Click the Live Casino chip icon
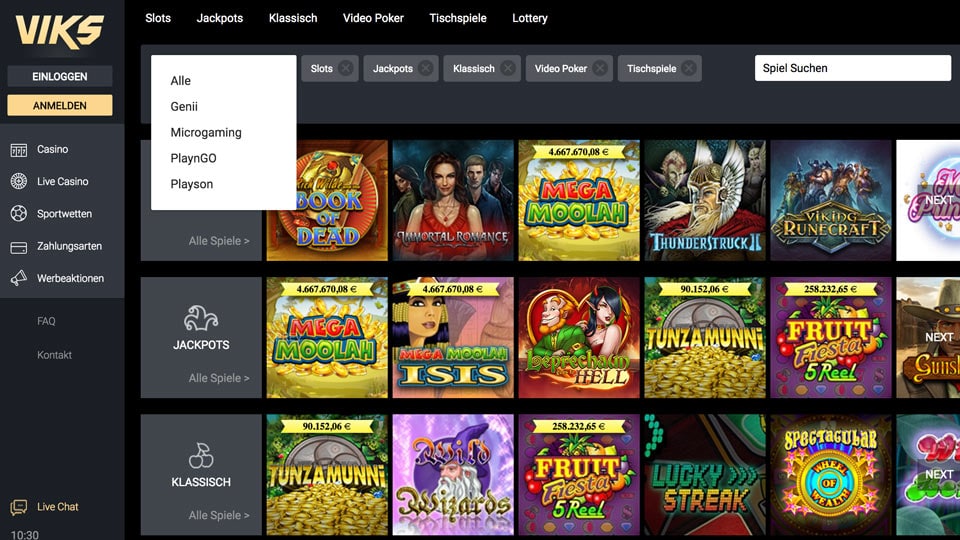The width and height of the screenshot is (960, 540). click(19, 181)
